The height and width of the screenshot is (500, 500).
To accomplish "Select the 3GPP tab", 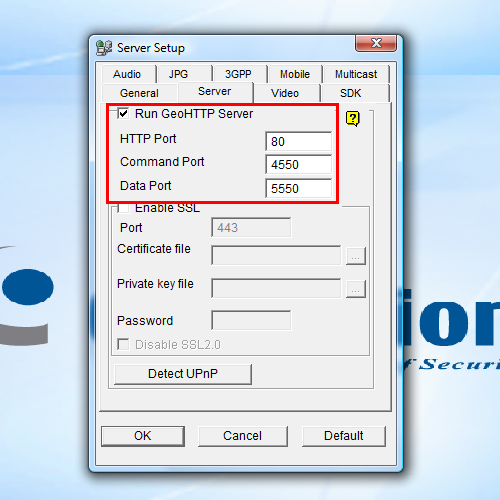I will coord(238,74).
